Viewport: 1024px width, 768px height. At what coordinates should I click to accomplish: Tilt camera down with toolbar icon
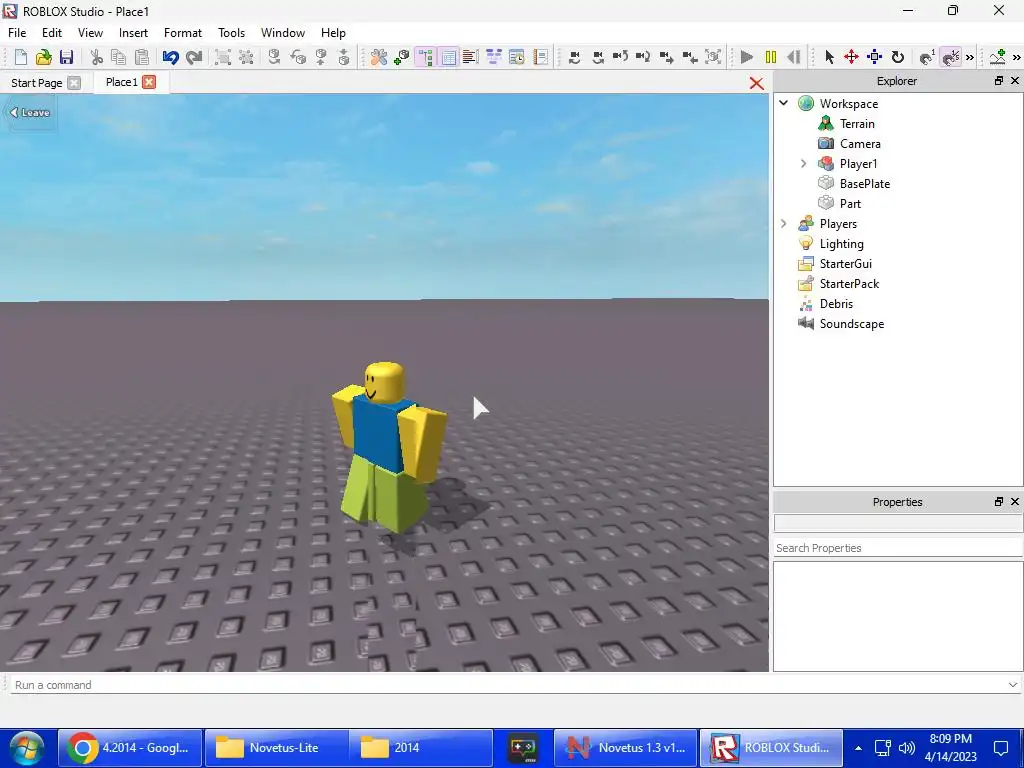(x=643, y=57)
